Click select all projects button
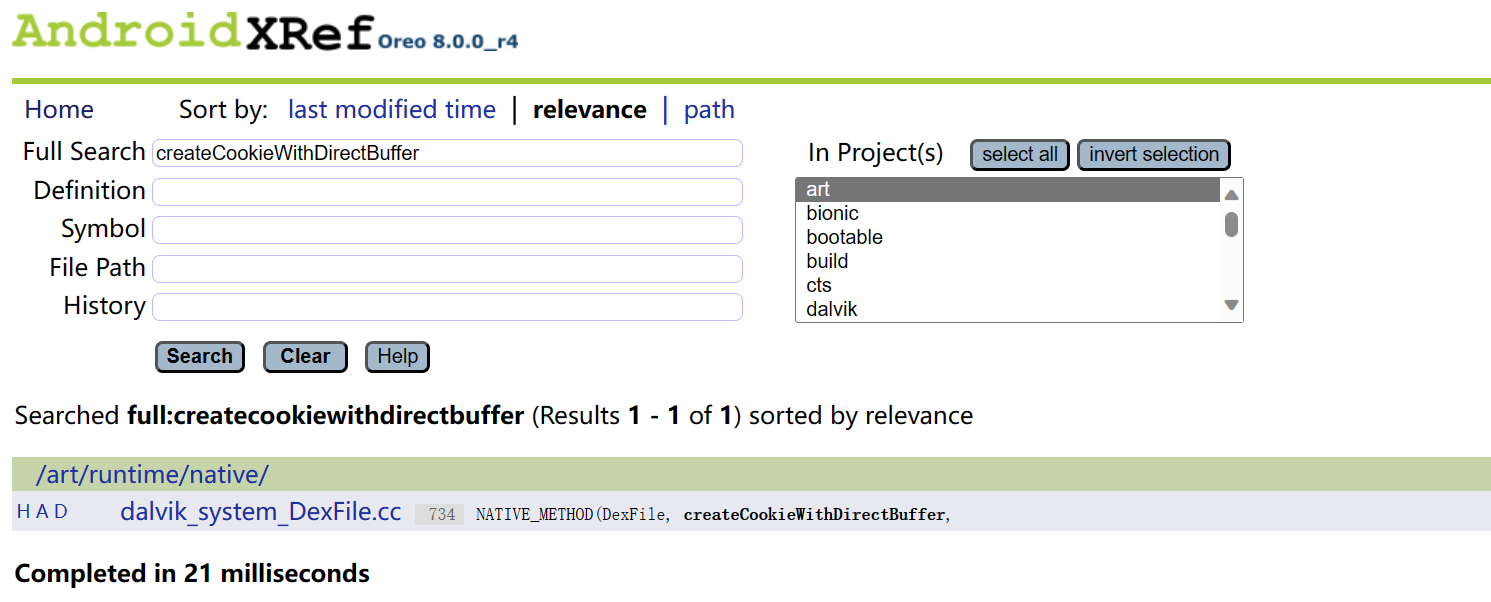The height and width of the screenshot is (602, 1491). pyautogui.click(x=1020, y=155)
